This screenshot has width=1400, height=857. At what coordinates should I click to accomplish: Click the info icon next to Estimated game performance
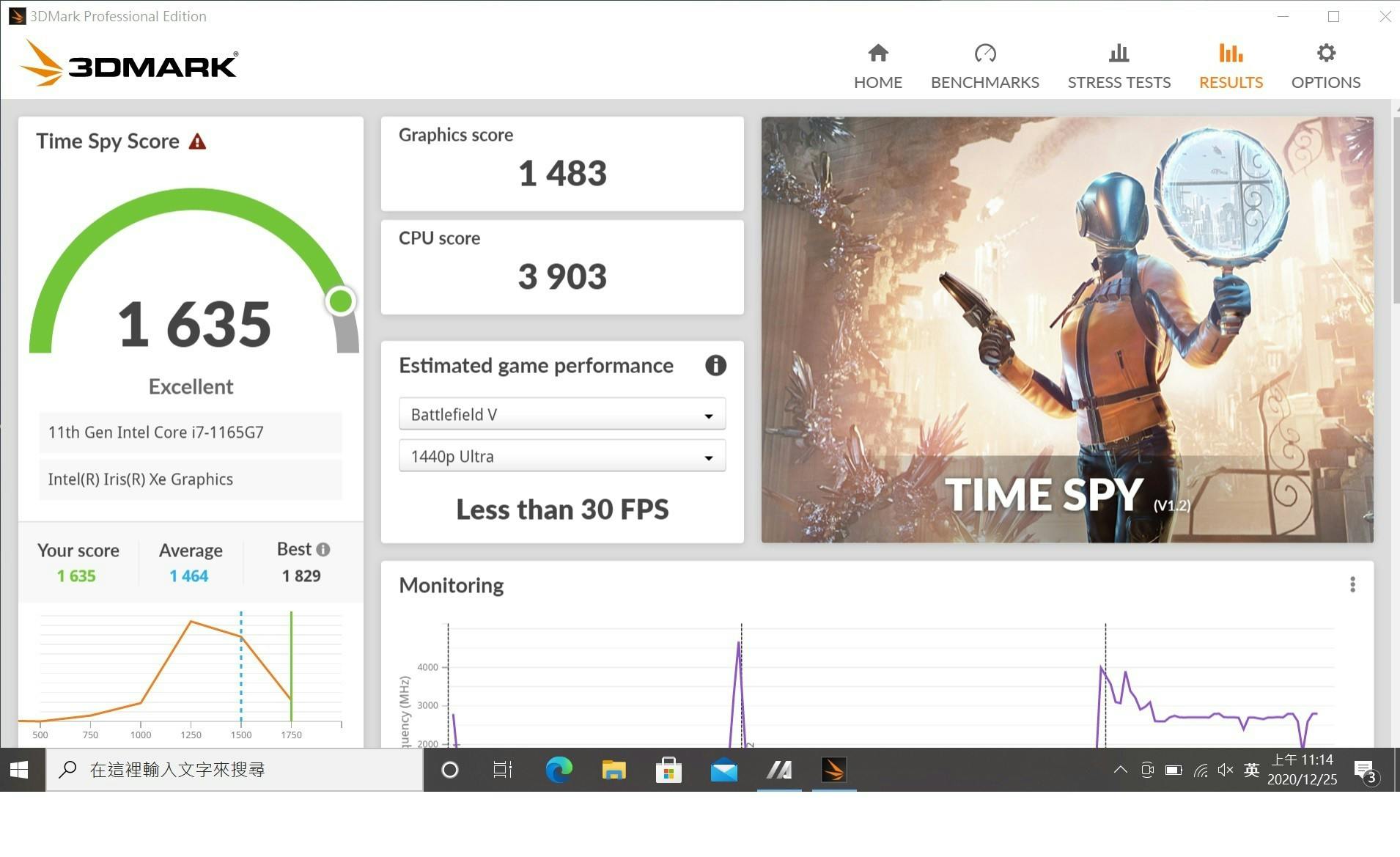[715, 365]
